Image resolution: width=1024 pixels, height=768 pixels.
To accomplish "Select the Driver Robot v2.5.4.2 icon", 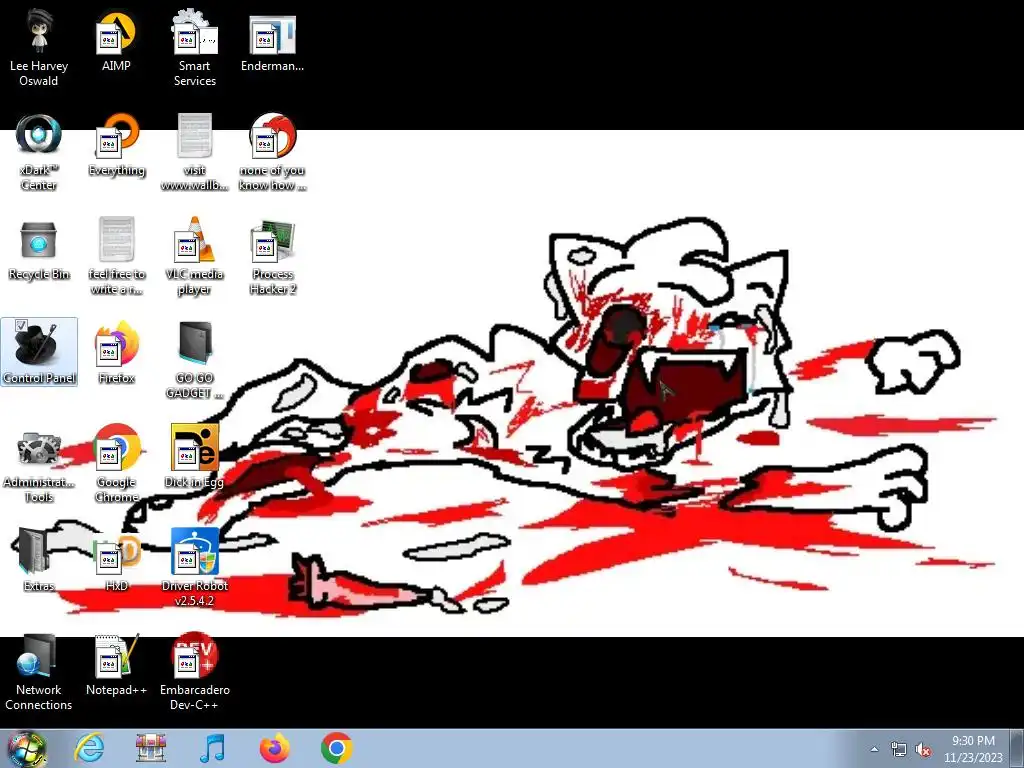I will tap(195, 568).
